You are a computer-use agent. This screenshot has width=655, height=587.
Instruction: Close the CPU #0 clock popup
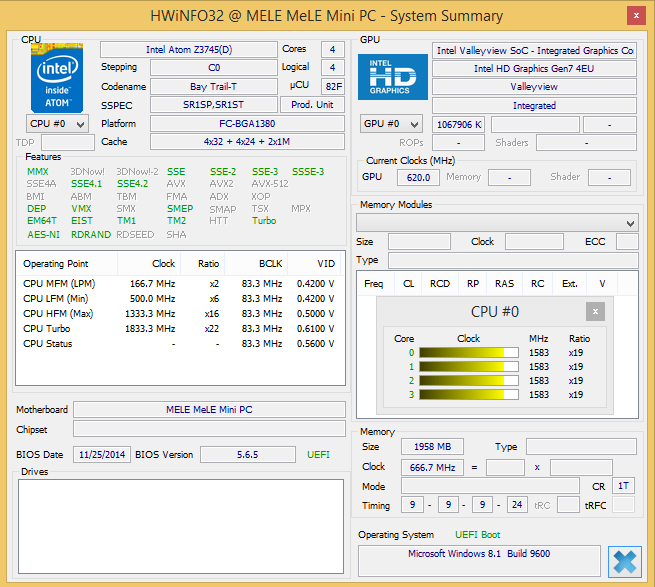click(595, 312)
